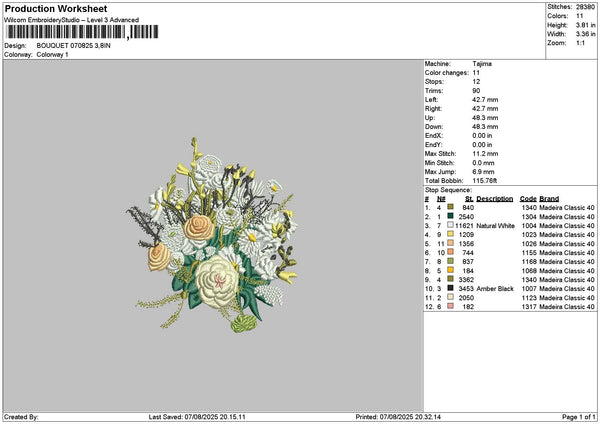Select the olive swatch in stop 9
The image size is (600, 424).
(450, 279)
